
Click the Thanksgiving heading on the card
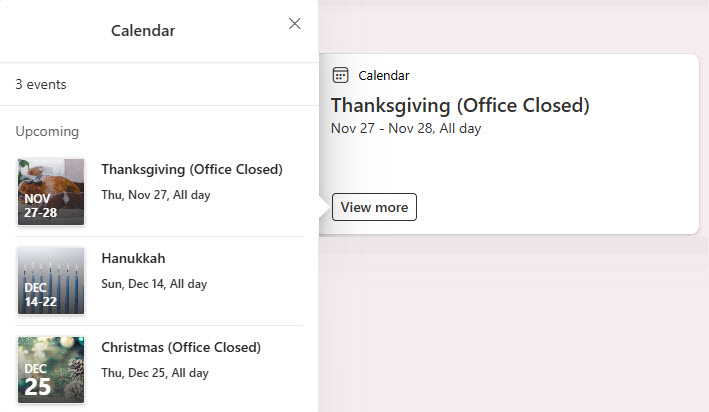click(x=460, y=105)
